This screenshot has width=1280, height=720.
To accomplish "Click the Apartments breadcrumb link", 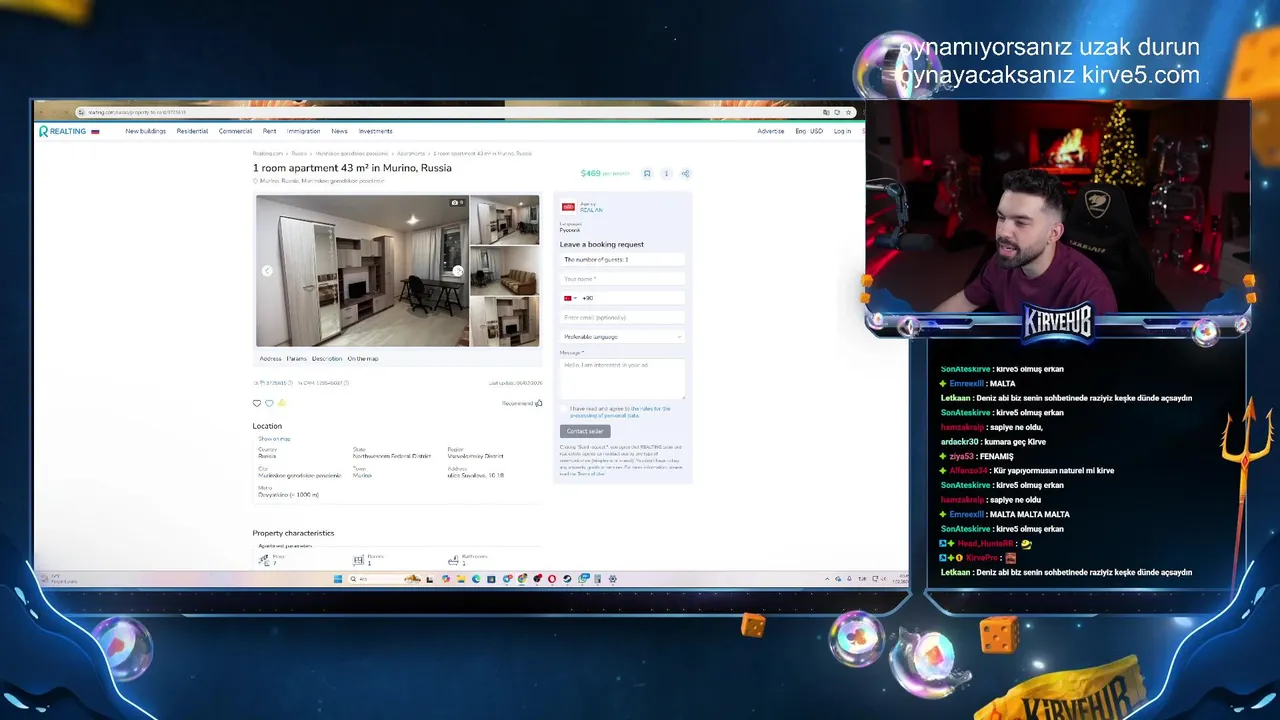I will [x=411, y=153].
